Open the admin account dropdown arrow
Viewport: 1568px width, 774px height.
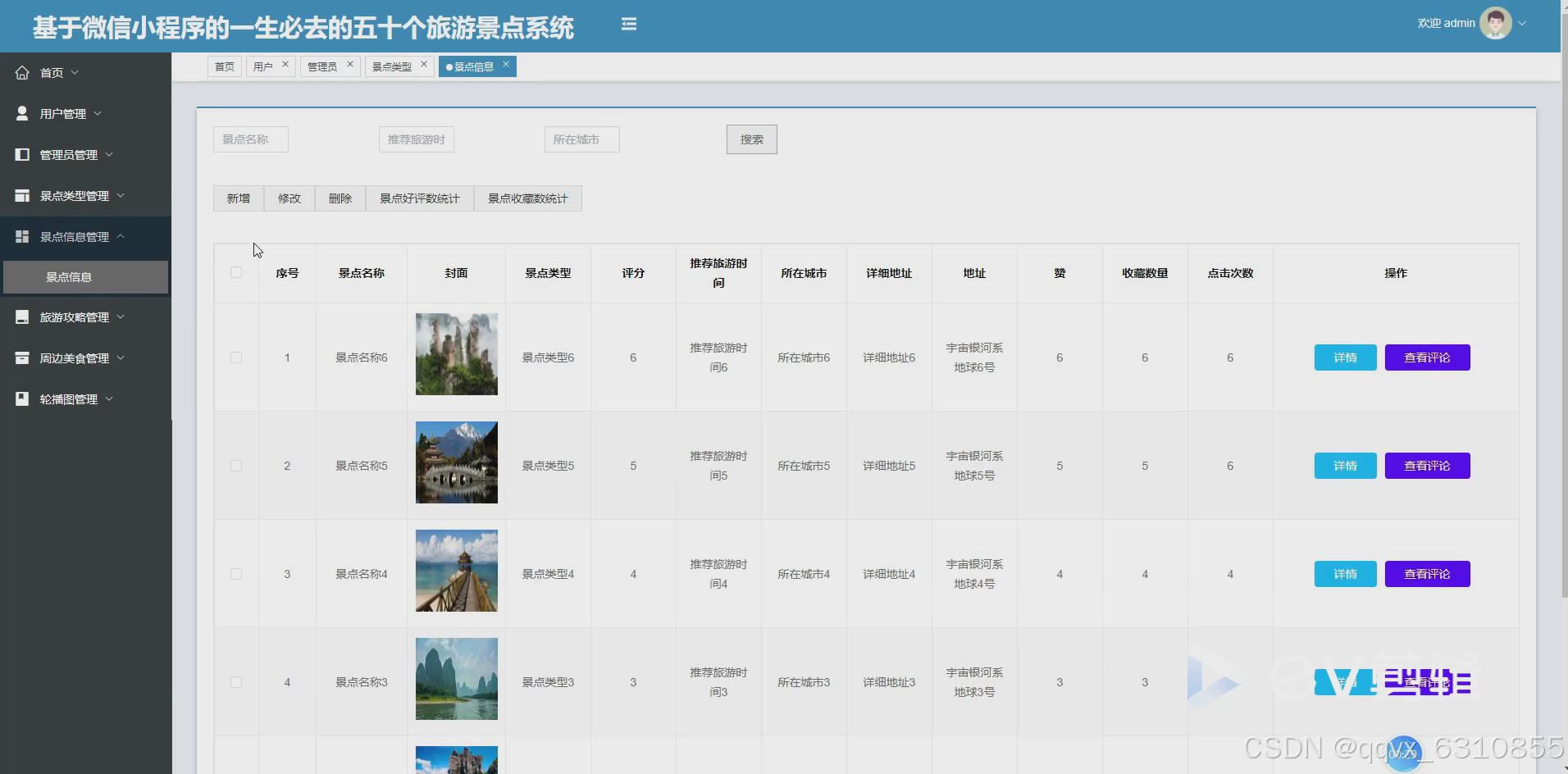point(1522,24)
